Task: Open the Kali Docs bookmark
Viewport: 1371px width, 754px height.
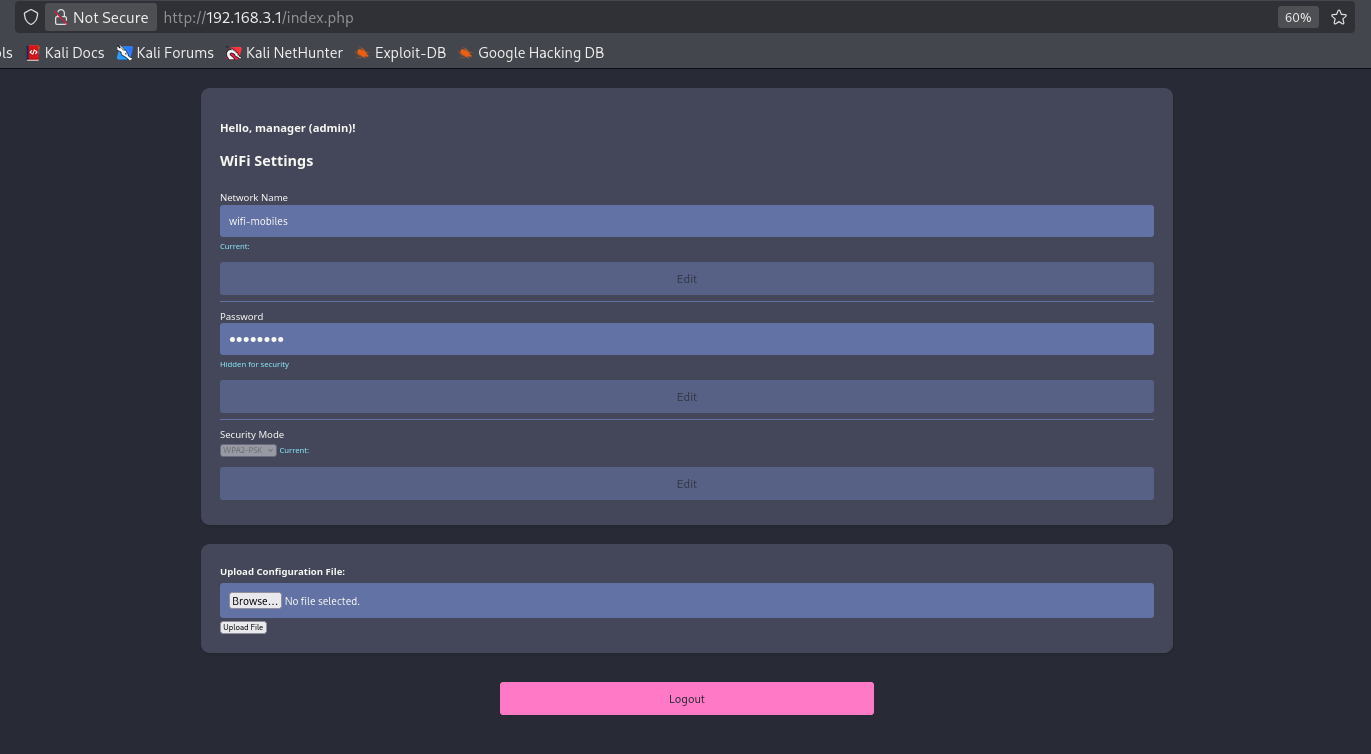Action: click(x=64, y=52)
